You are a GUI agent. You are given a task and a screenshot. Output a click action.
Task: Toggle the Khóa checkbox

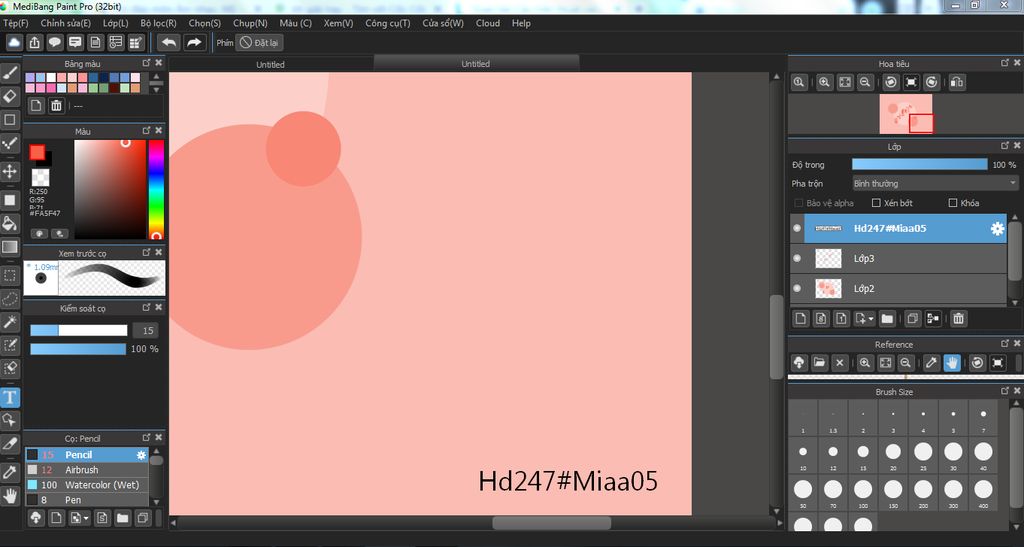pos(953,203)
